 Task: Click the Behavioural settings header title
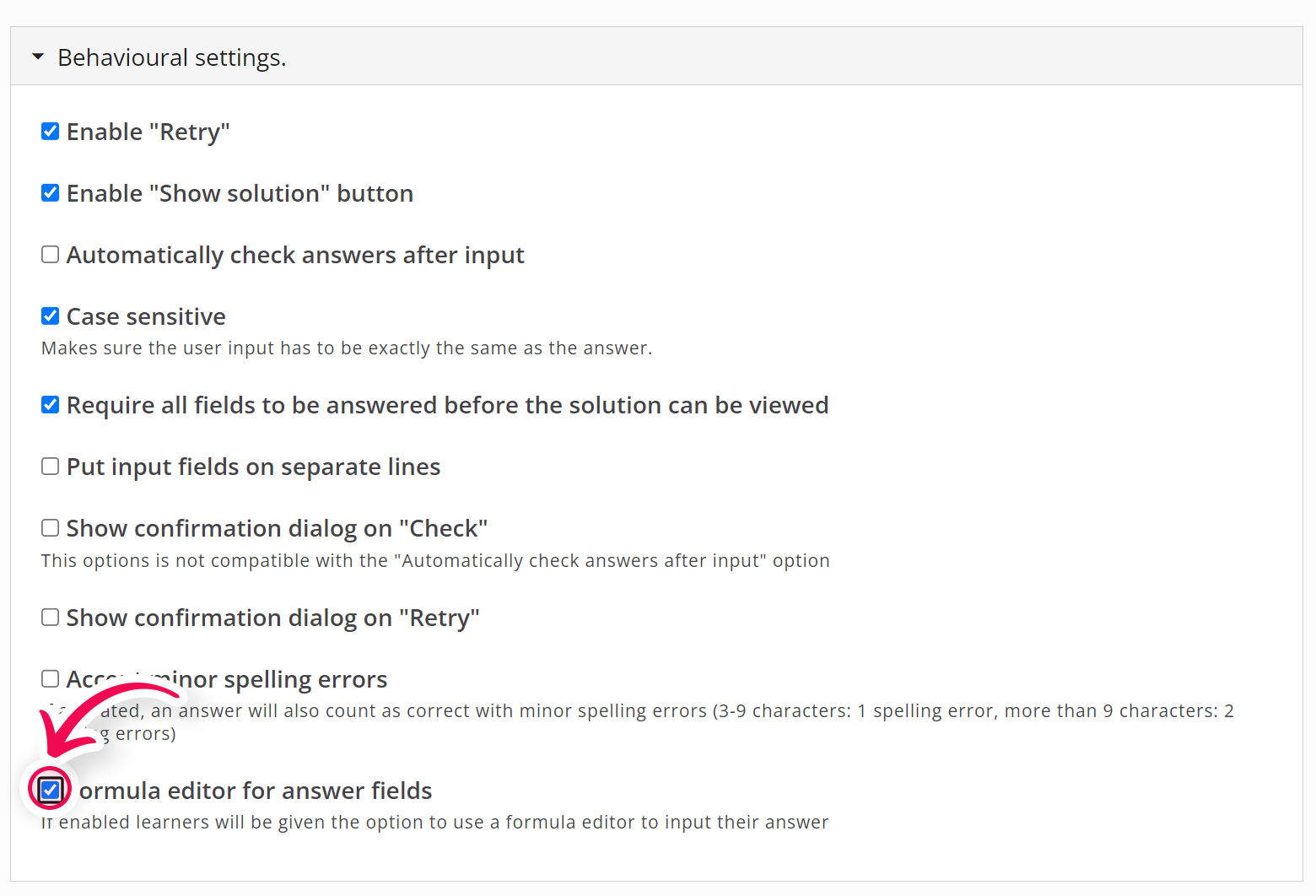pos(172,57)
